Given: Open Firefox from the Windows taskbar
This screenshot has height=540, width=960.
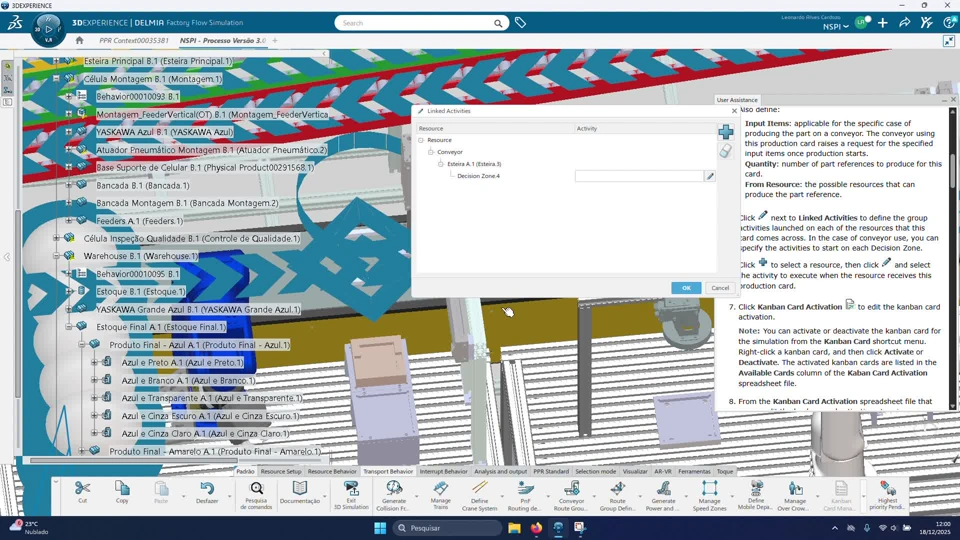Looking at the screenshot, I should (537, 528).
